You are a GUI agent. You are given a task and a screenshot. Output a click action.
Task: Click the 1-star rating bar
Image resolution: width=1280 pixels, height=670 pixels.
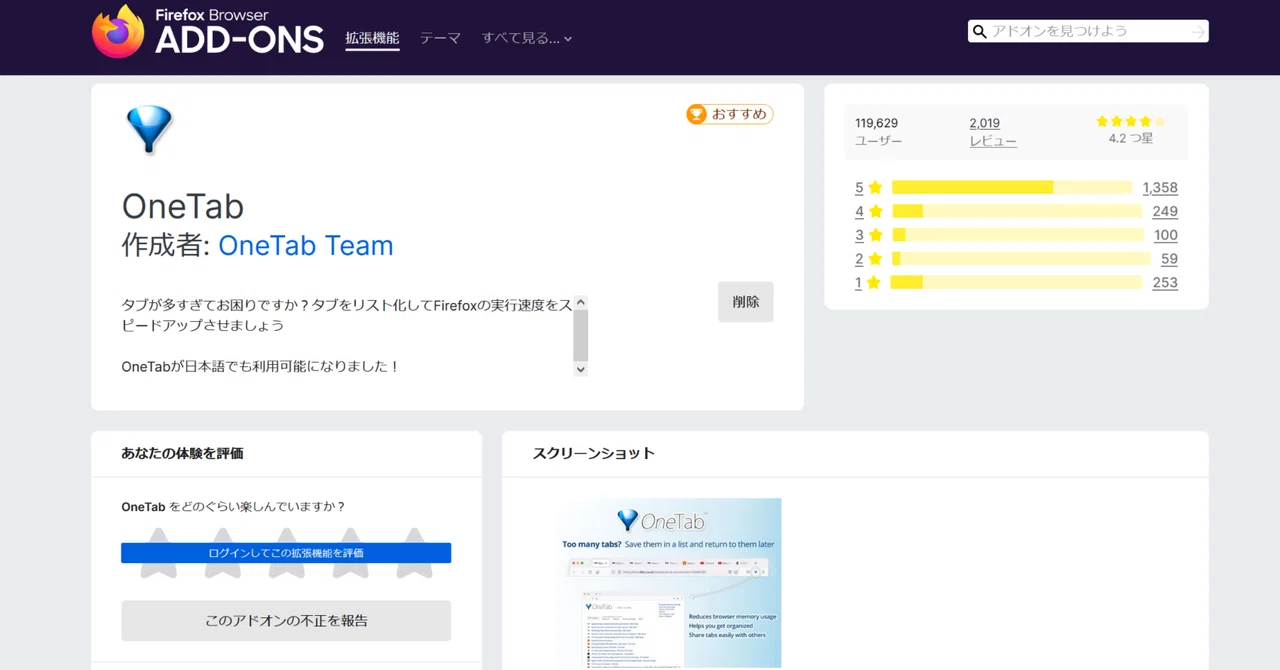pyautogui.click(x=1017, y=282)
